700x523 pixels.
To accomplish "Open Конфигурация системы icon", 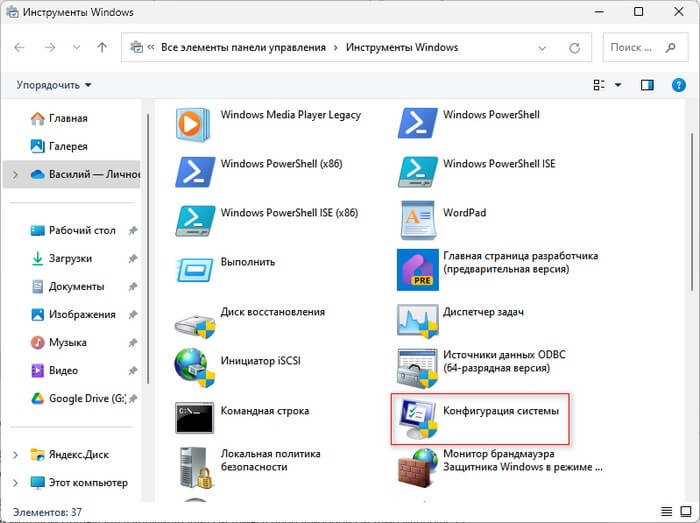I will [417, 419].
